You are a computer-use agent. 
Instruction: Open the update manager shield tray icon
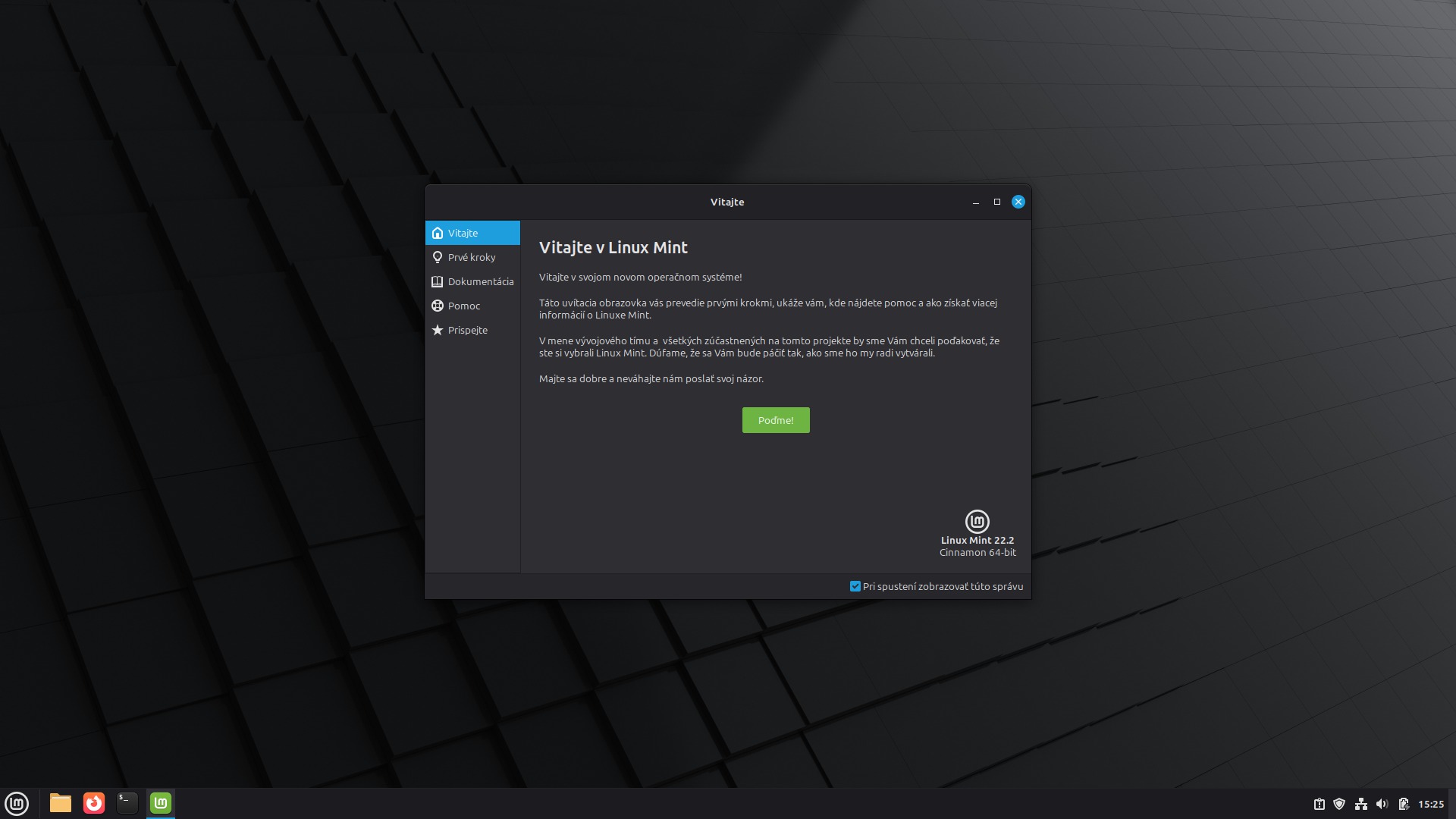tap(1339, 804)
